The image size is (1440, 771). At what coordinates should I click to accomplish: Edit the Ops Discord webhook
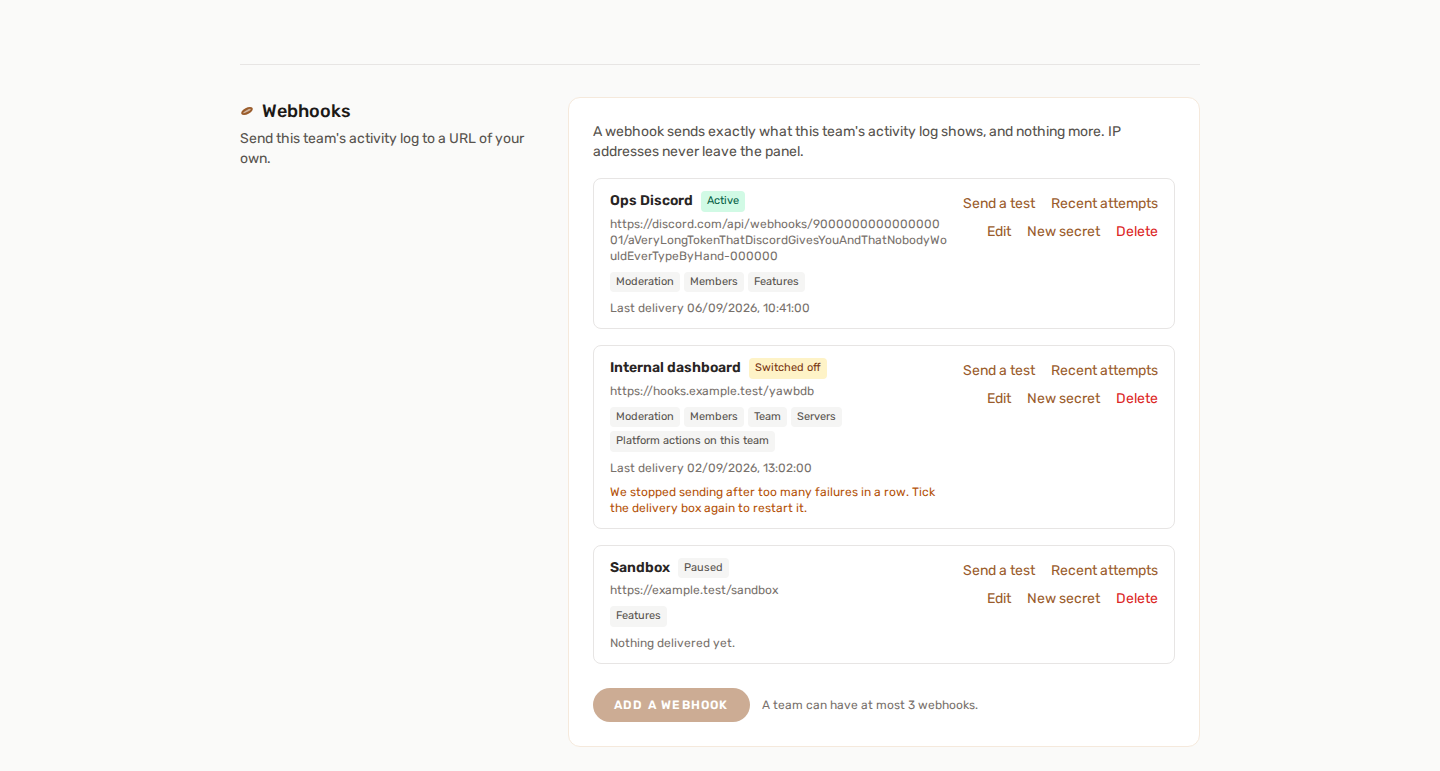(999, 231)
